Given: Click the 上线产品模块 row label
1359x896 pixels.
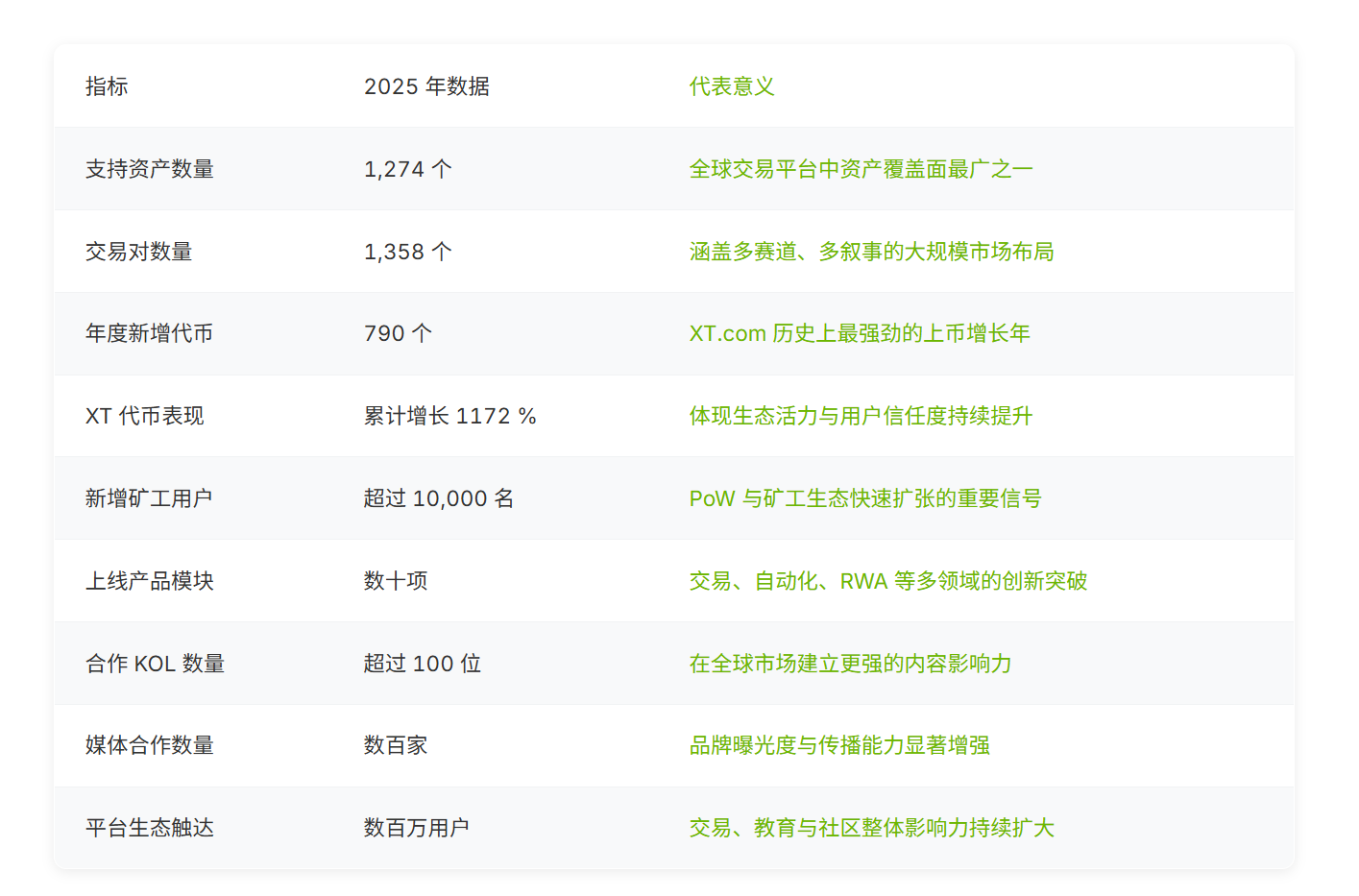Looking at the screenshot, I should pyautogui.click(x=149, y=581).
